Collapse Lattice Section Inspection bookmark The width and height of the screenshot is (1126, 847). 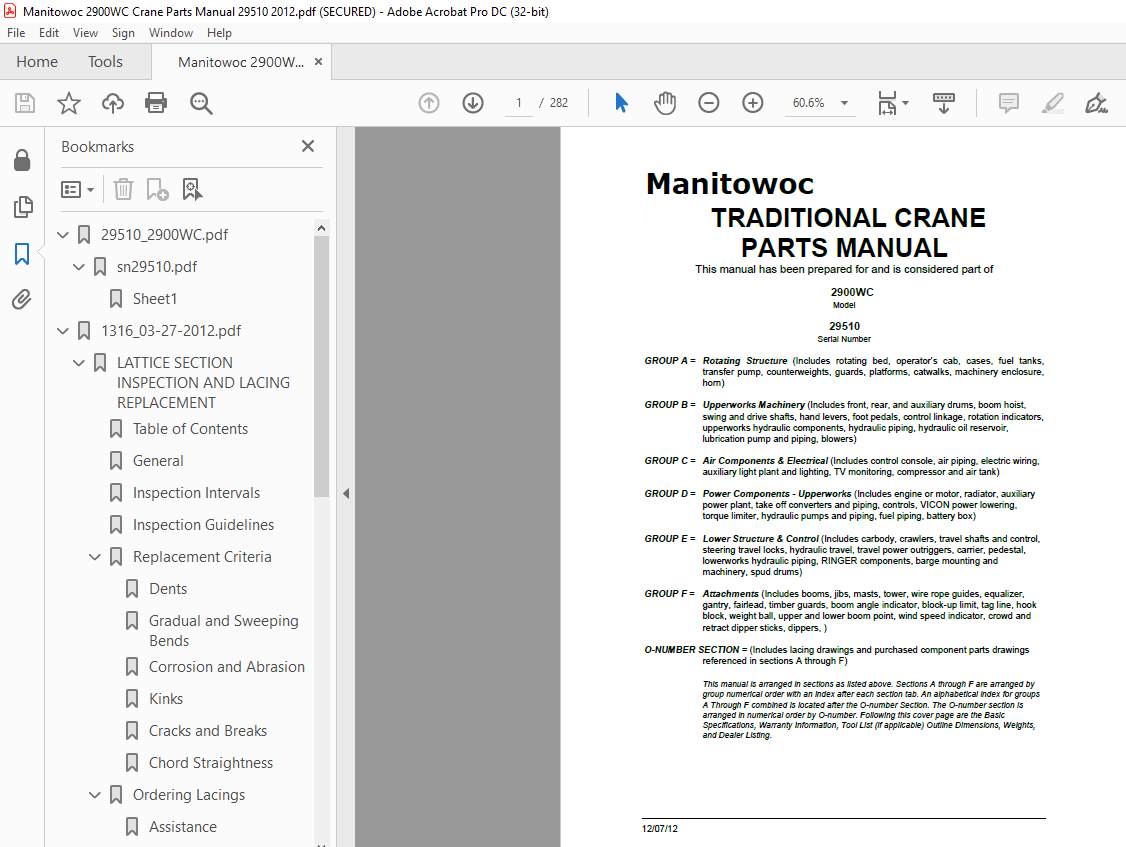point(79,363)
